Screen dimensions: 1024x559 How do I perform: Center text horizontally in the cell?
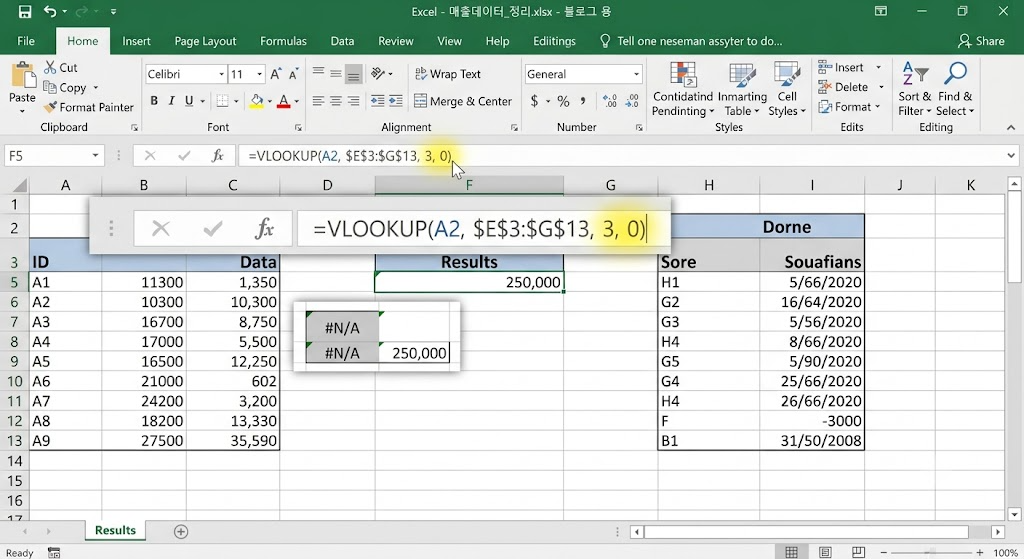click(336, 101)
